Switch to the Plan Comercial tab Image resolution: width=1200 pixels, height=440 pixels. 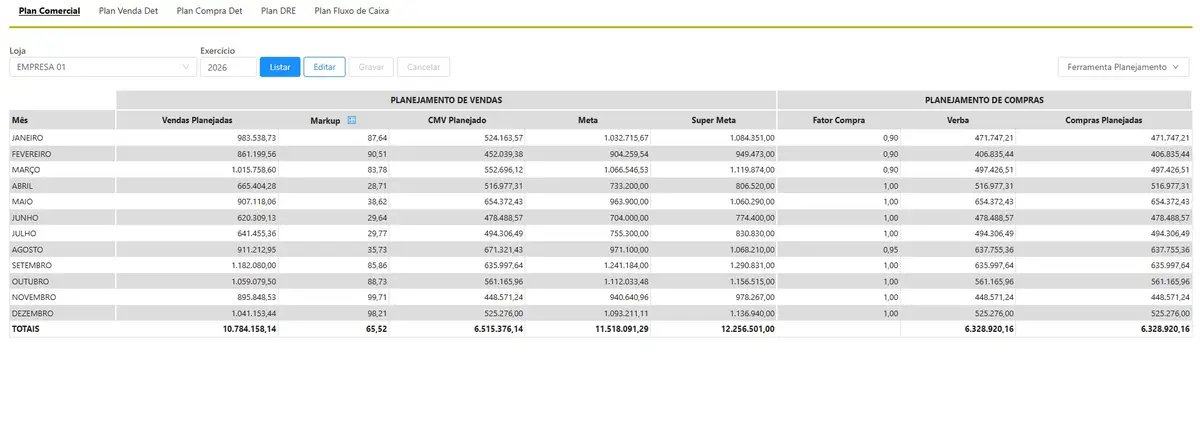pyautogui.click(x=50, y=10)
